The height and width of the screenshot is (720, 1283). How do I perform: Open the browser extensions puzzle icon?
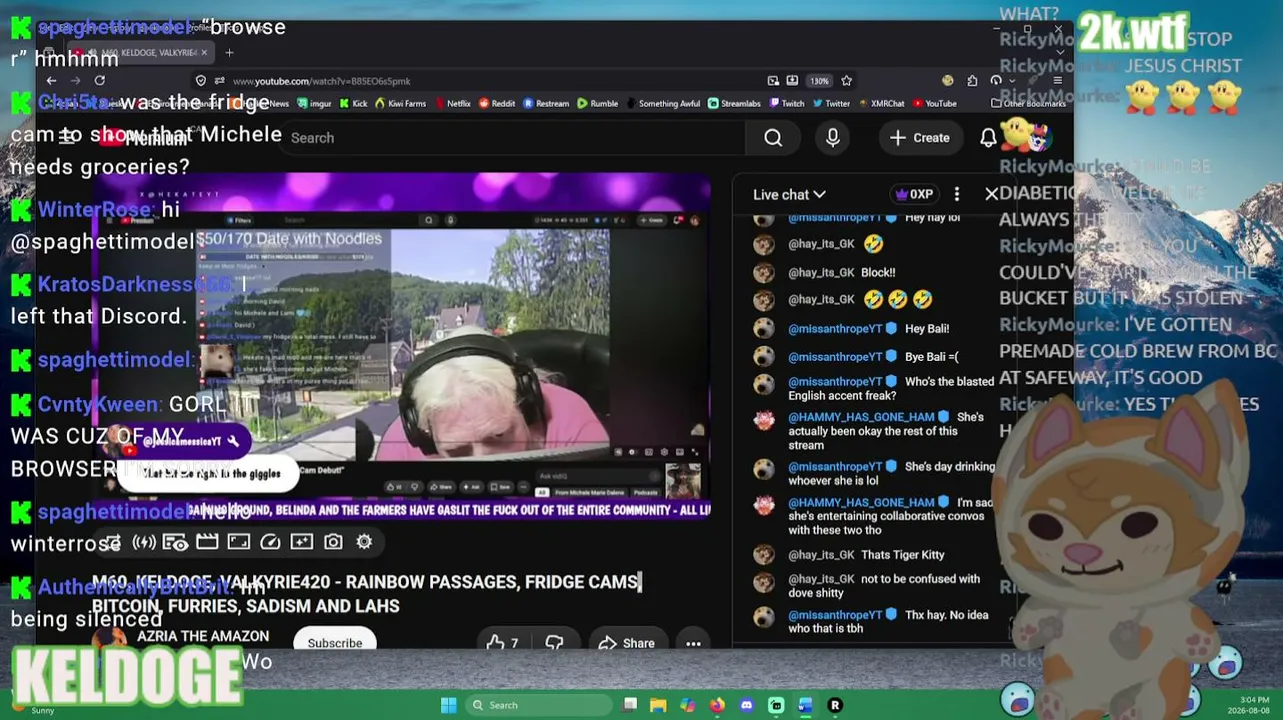pyautogui.click(x=971, y=81)
